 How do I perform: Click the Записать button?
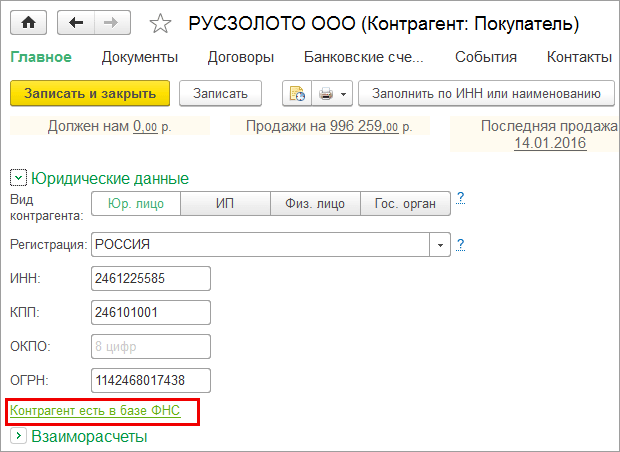point(220,94)
